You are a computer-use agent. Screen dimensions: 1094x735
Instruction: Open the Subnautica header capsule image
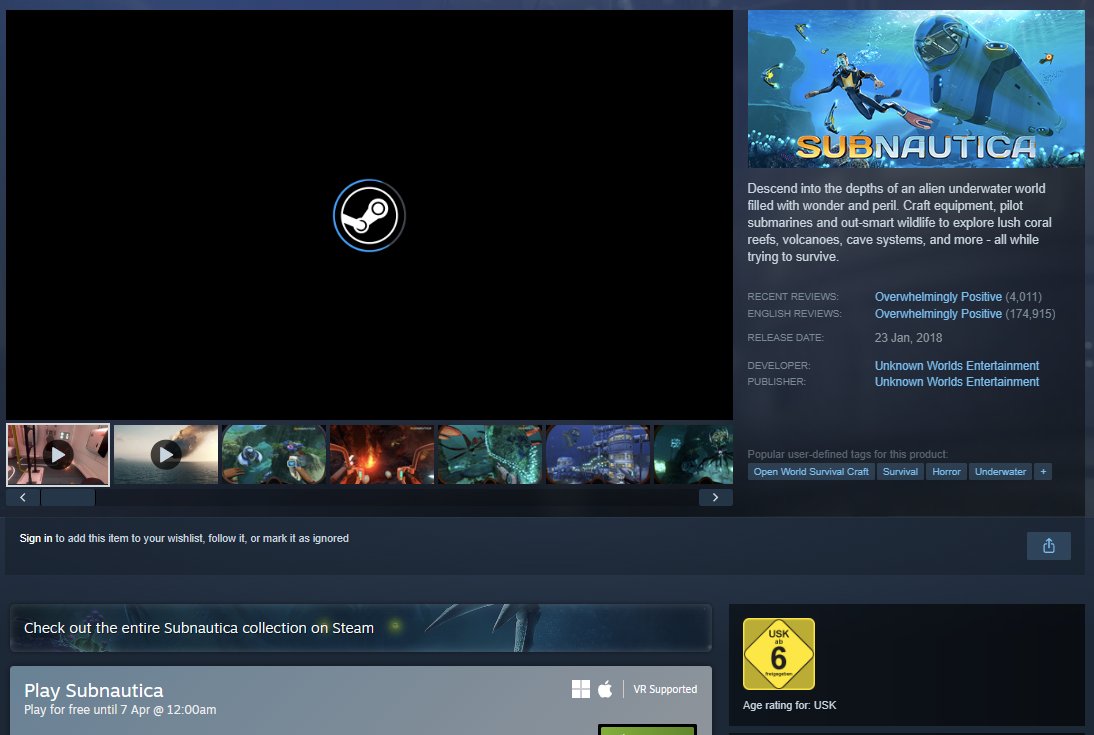(x=916, y=89)
